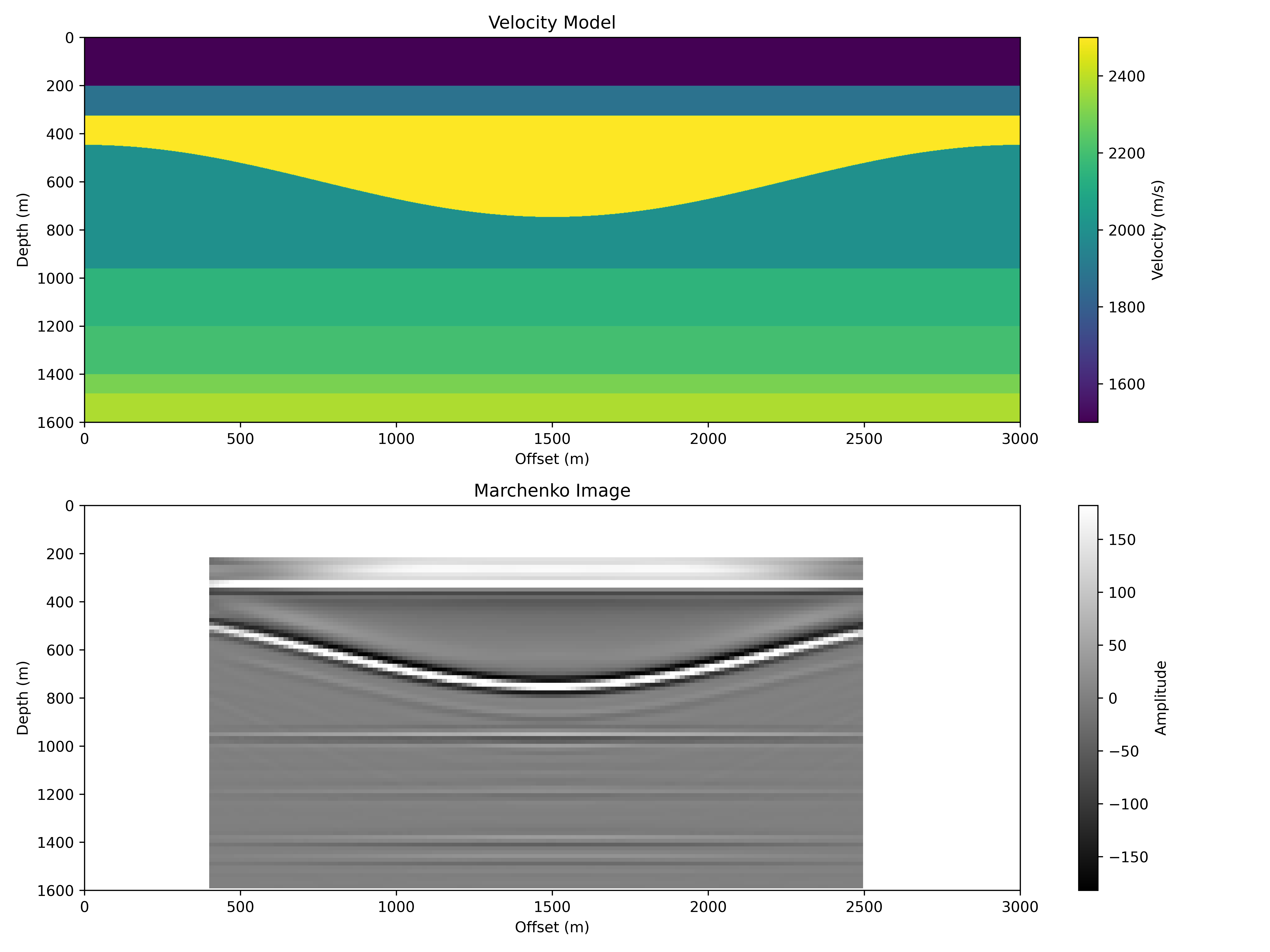The width and height of the screenshot is (1270, 952).
Task: Click the 1000 depth tick of Velocity Model
Action: pyautogui.click(x=56, y=278)
